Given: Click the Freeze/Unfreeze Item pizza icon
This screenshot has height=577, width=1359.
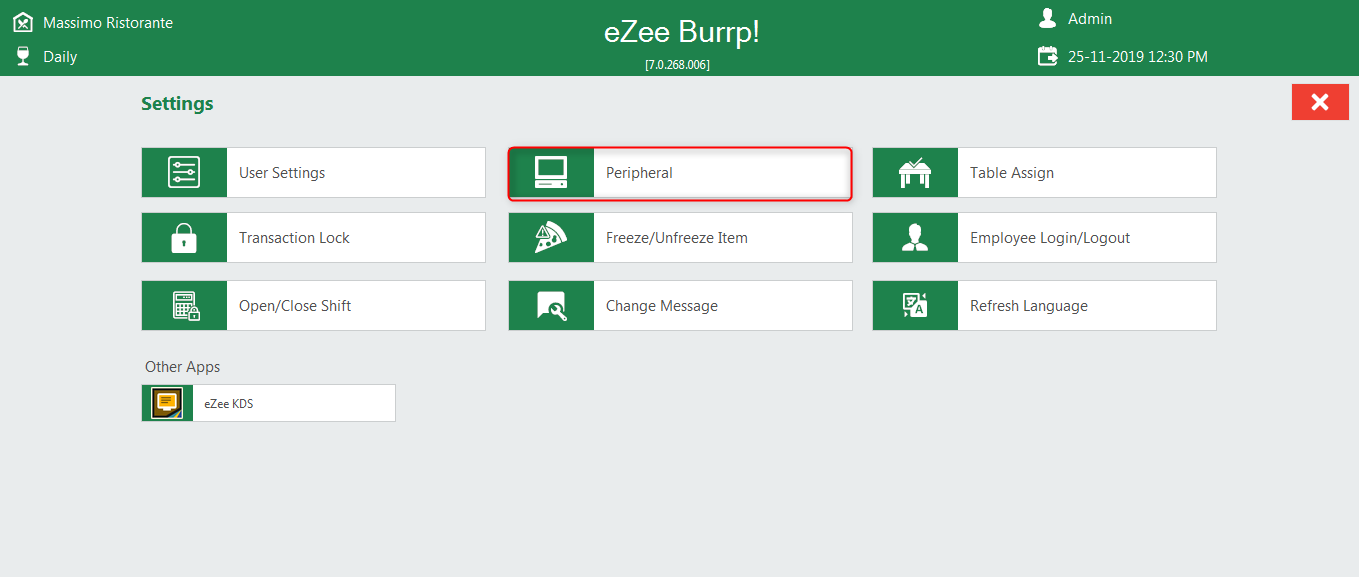Looking at the screenshot, I should 551,238.
